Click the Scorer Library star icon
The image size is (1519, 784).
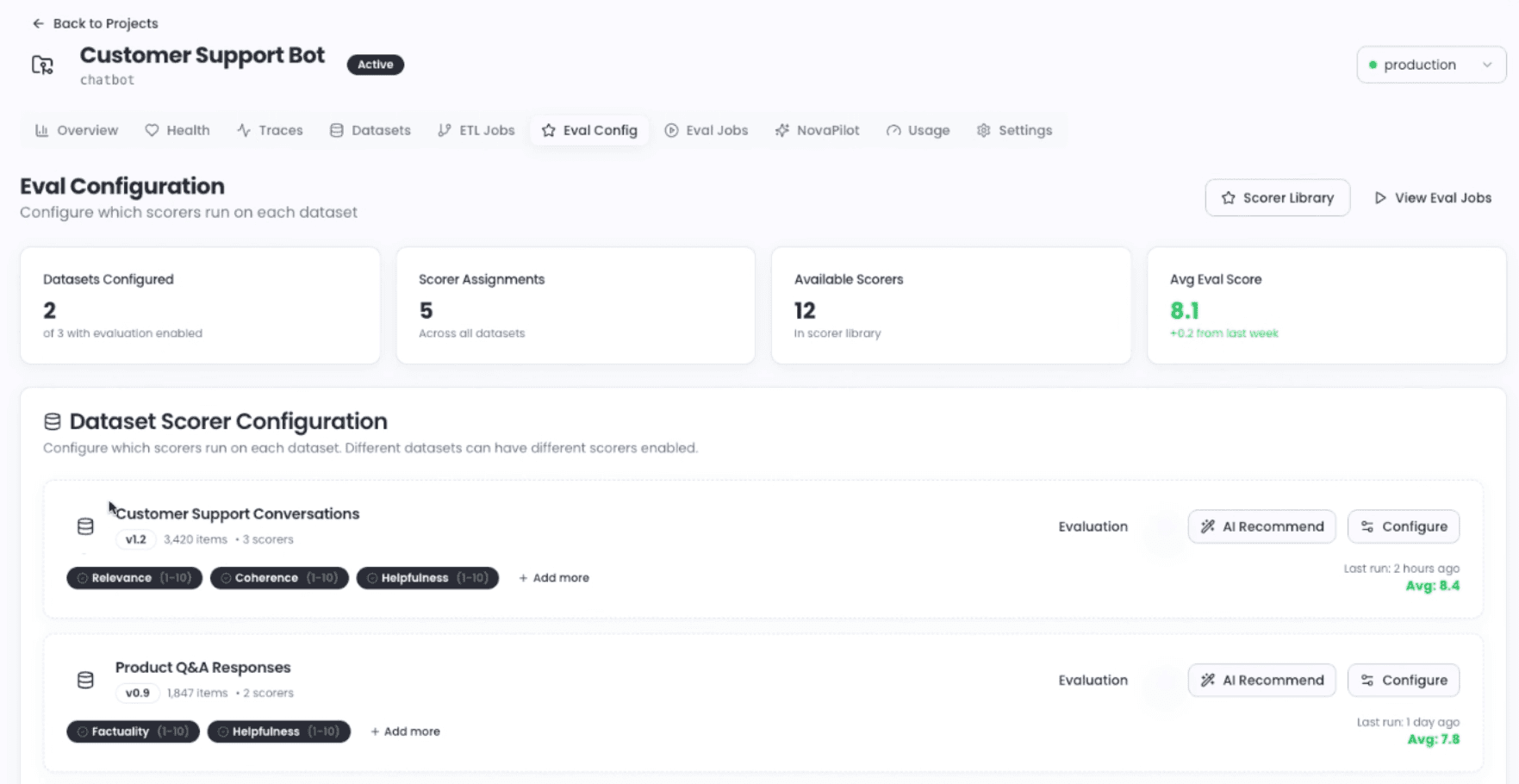tap(1228, 197)
